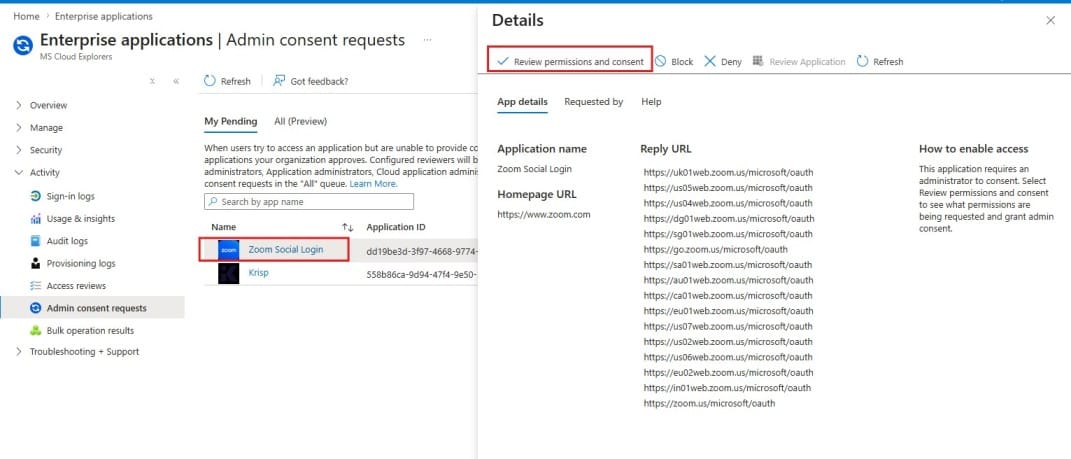Click Bulk operation results icon
The height and width of the screenshot is (459, 1071).
pos(36,331)
